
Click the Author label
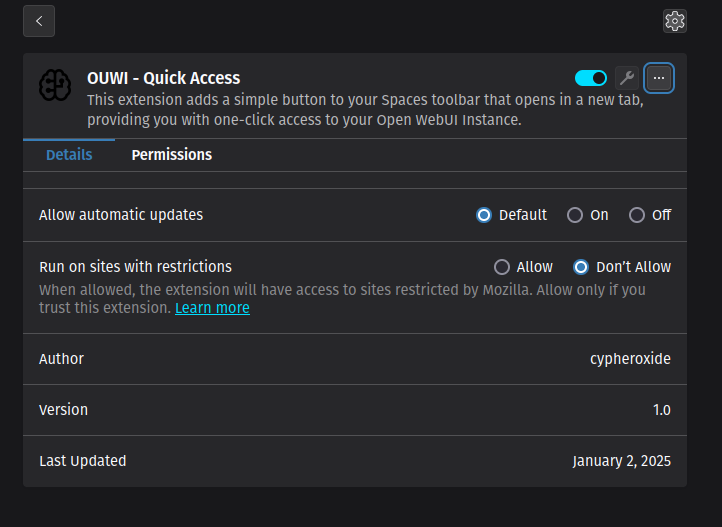[61, 359]
